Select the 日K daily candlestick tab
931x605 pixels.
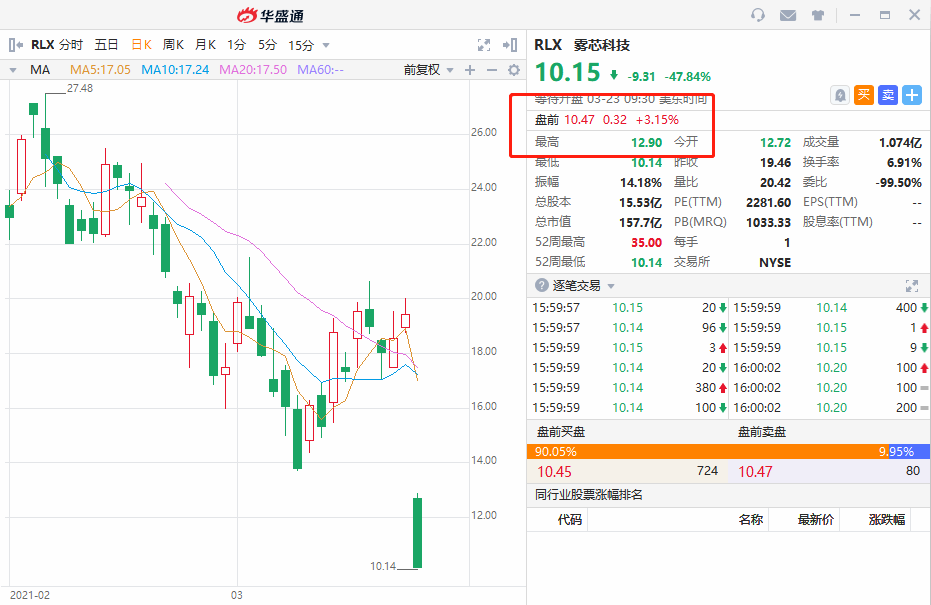(141, 45)
